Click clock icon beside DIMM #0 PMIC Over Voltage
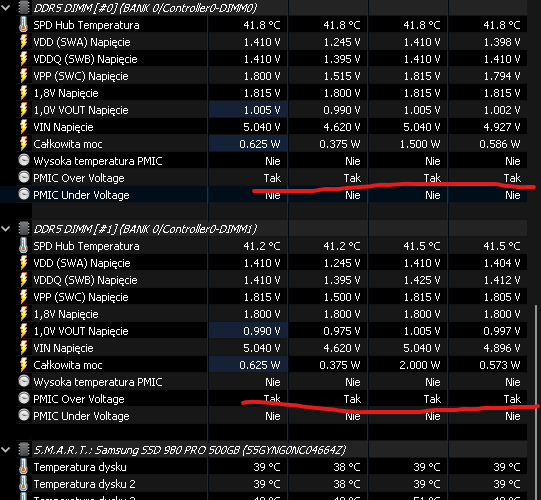 (x=24, y=177)
